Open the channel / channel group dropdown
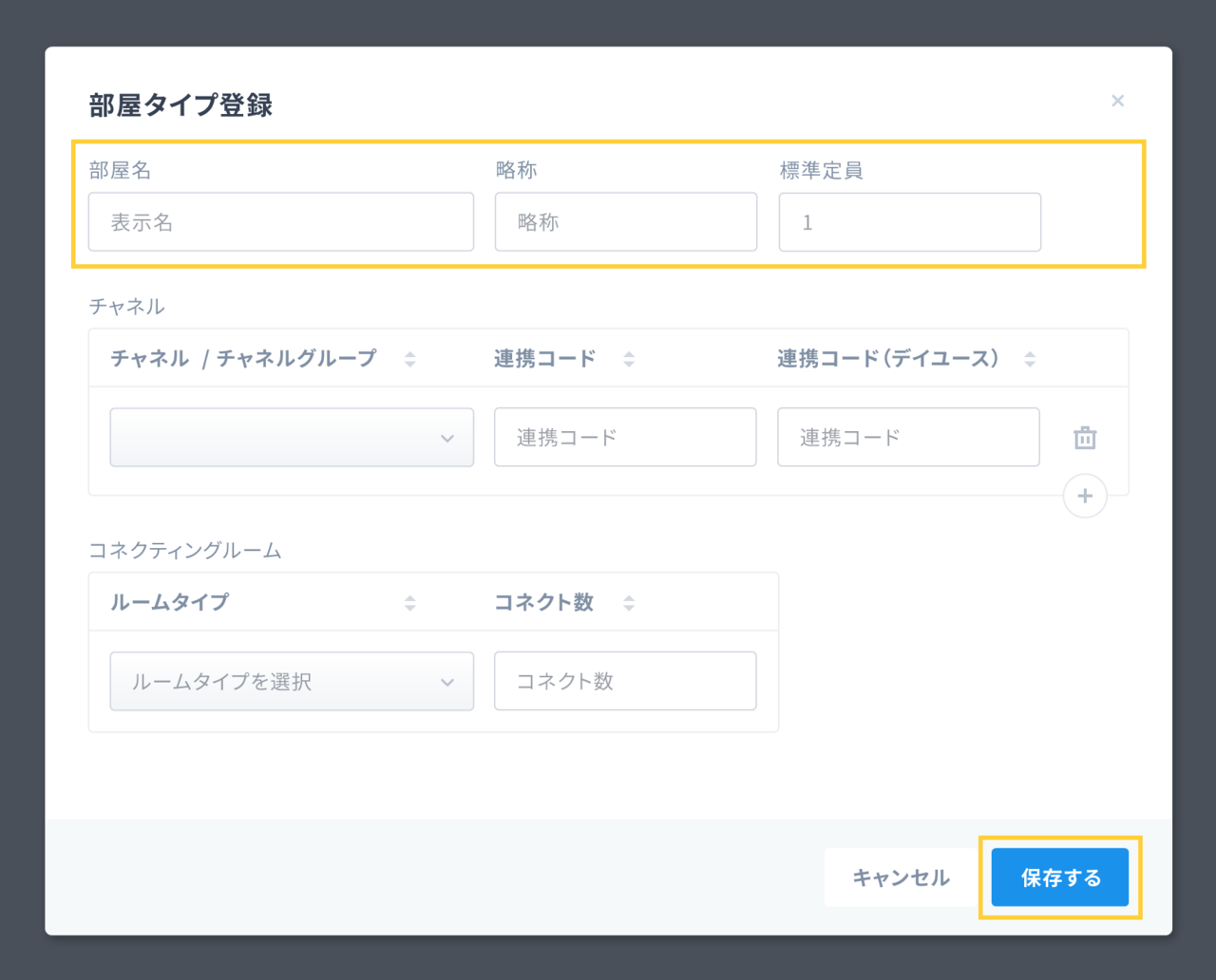 (x=292, y=438)
